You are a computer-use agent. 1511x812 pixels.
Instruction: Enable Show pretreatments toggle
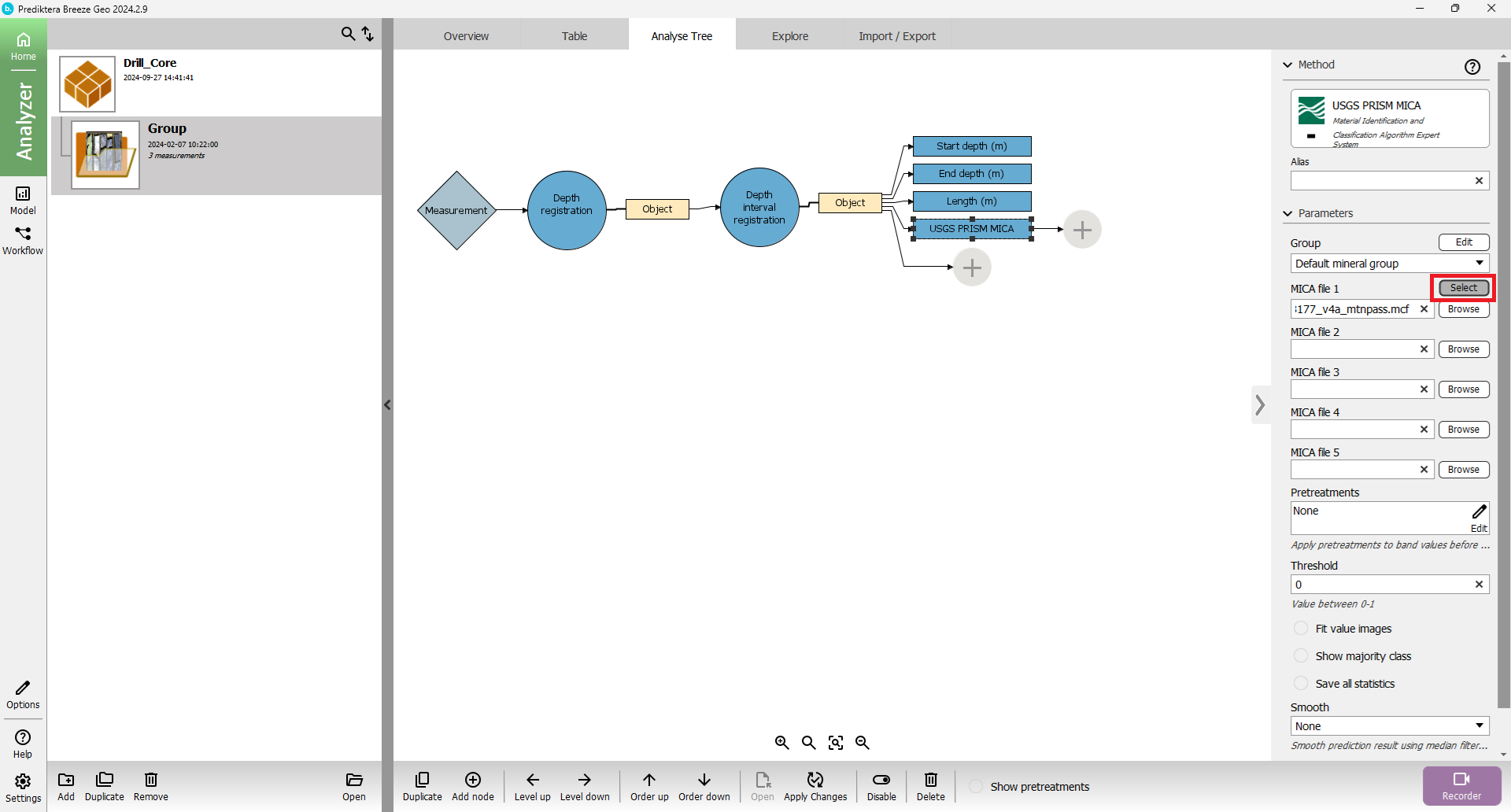[x=976, y=787]
